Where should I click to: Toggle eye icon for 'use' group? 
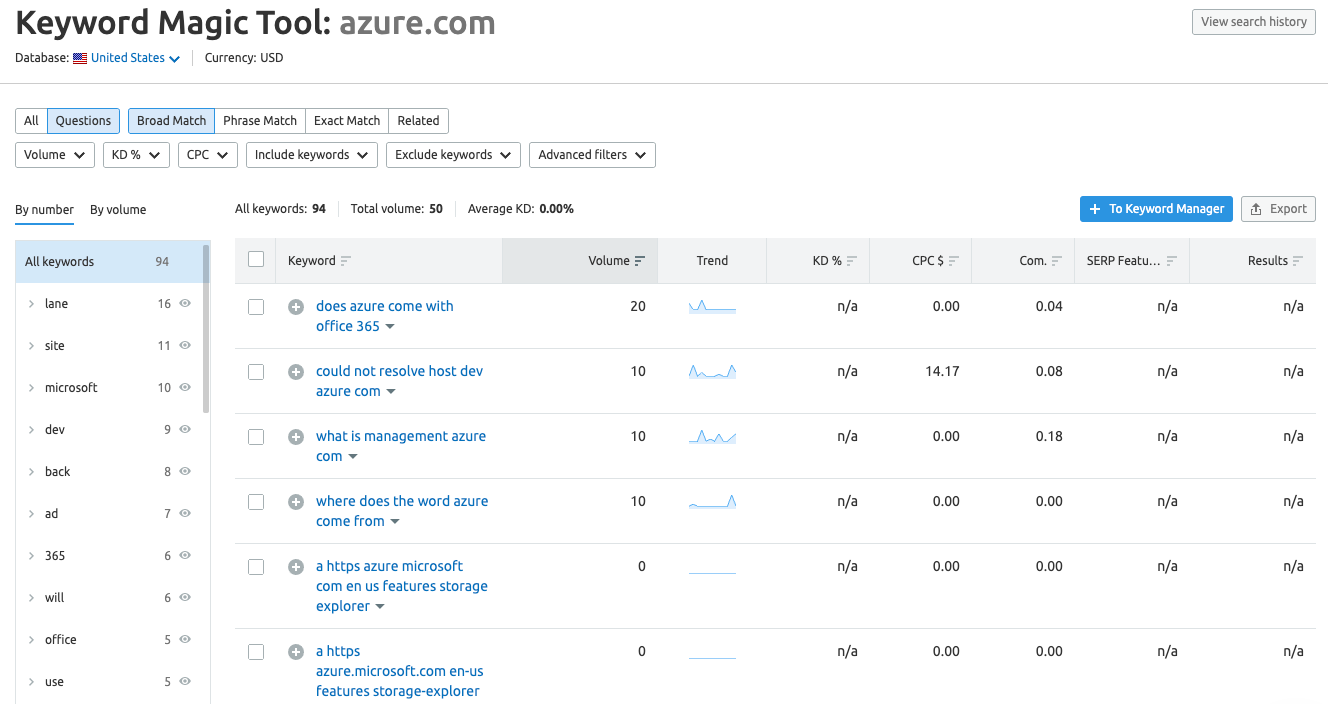185,682
